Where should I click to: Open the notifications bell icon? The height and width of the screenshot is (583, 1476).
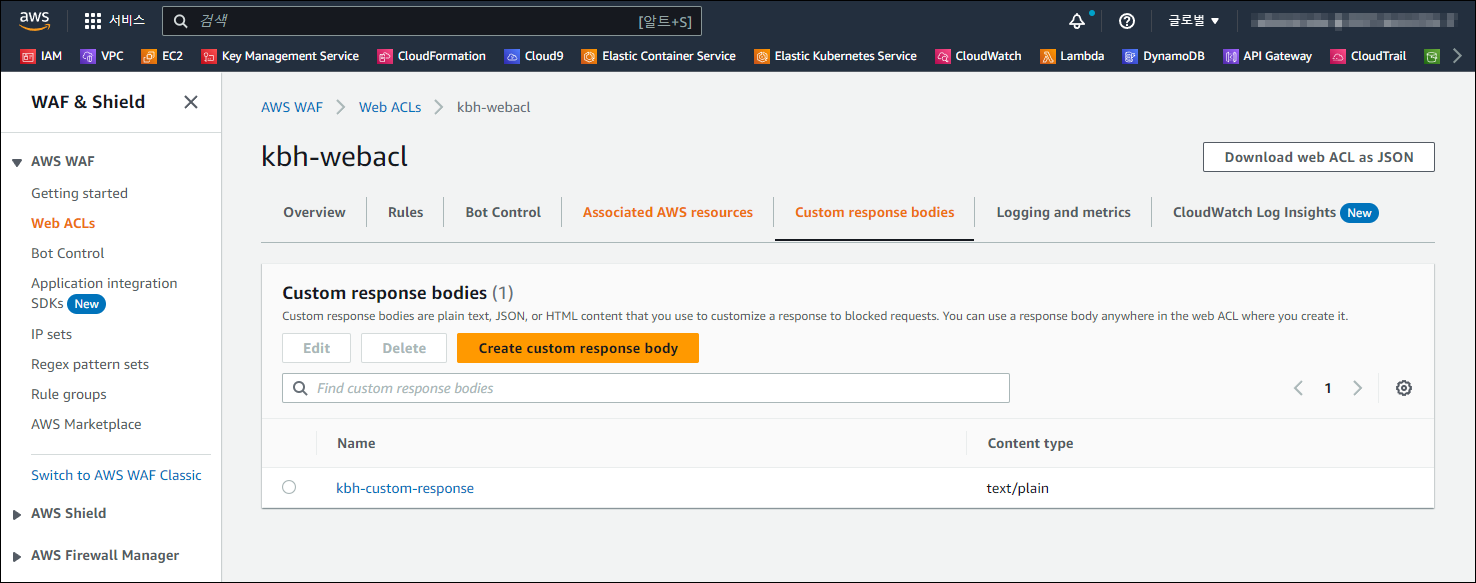pyautogui.click(x=1077, y=21)
